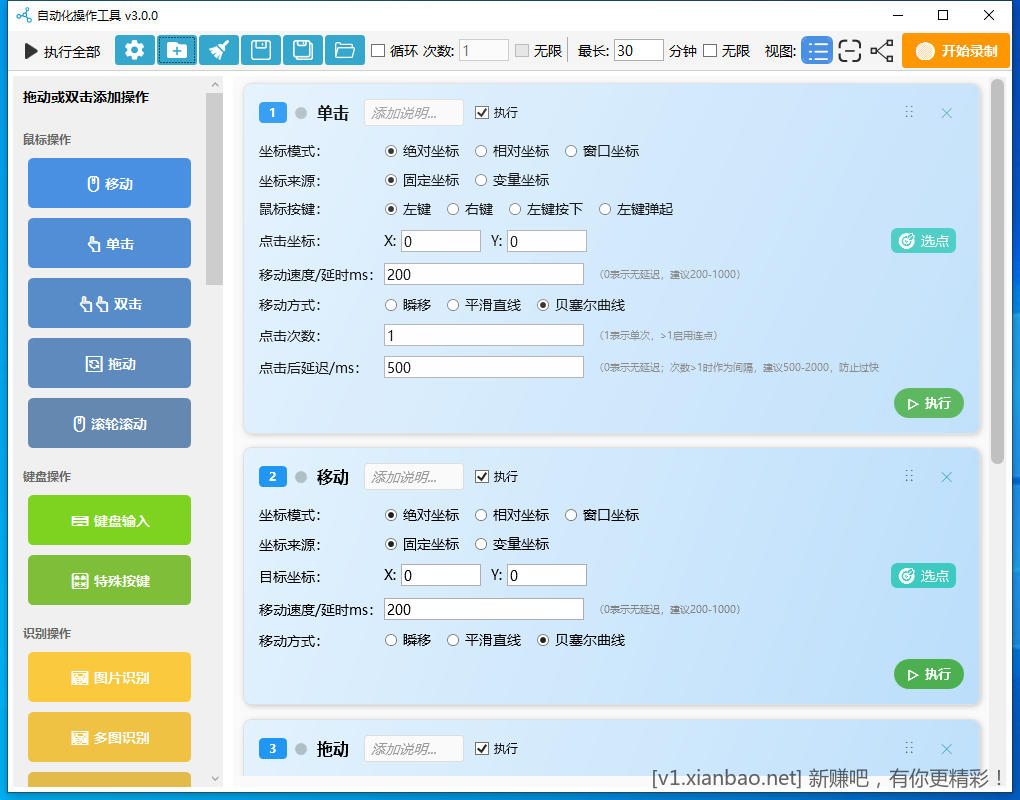The image size is (1020, 800).
Task: Click 鼠标操作 sidebar 拖动 action
Action: 109,363
